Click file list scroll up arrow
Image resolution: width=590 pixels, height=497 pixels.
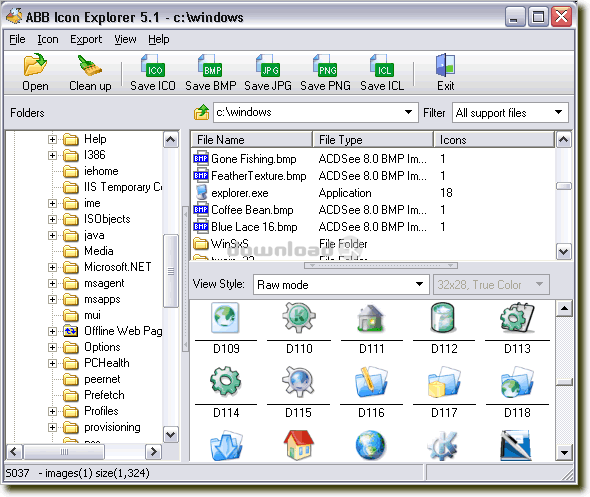(563, 140)
